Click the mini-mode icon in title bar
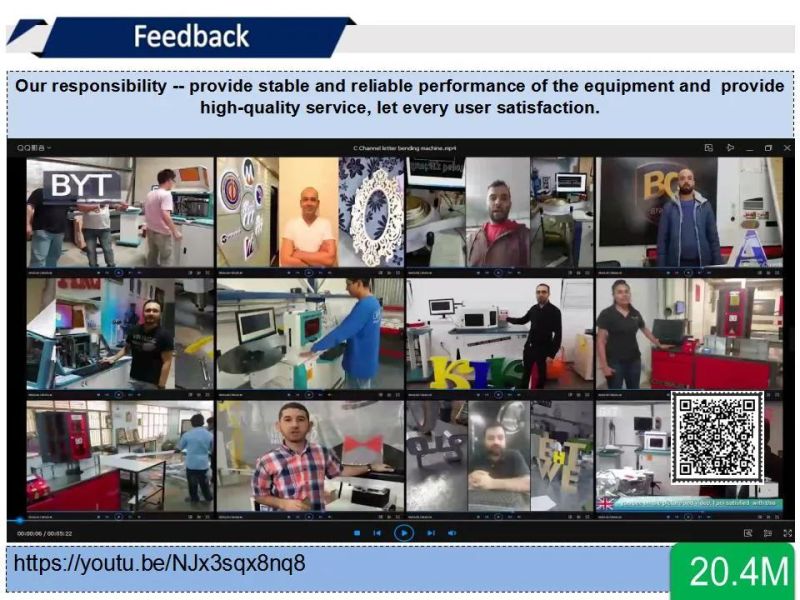The height and width of the screenshot is (600, 800). tap(709, 148)
